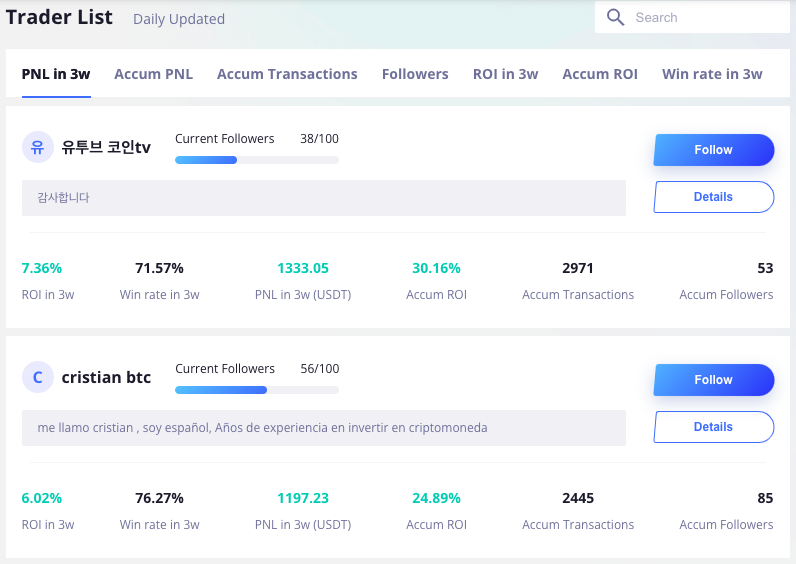Click the cristian btc avatar icon

tap(38, 377)
